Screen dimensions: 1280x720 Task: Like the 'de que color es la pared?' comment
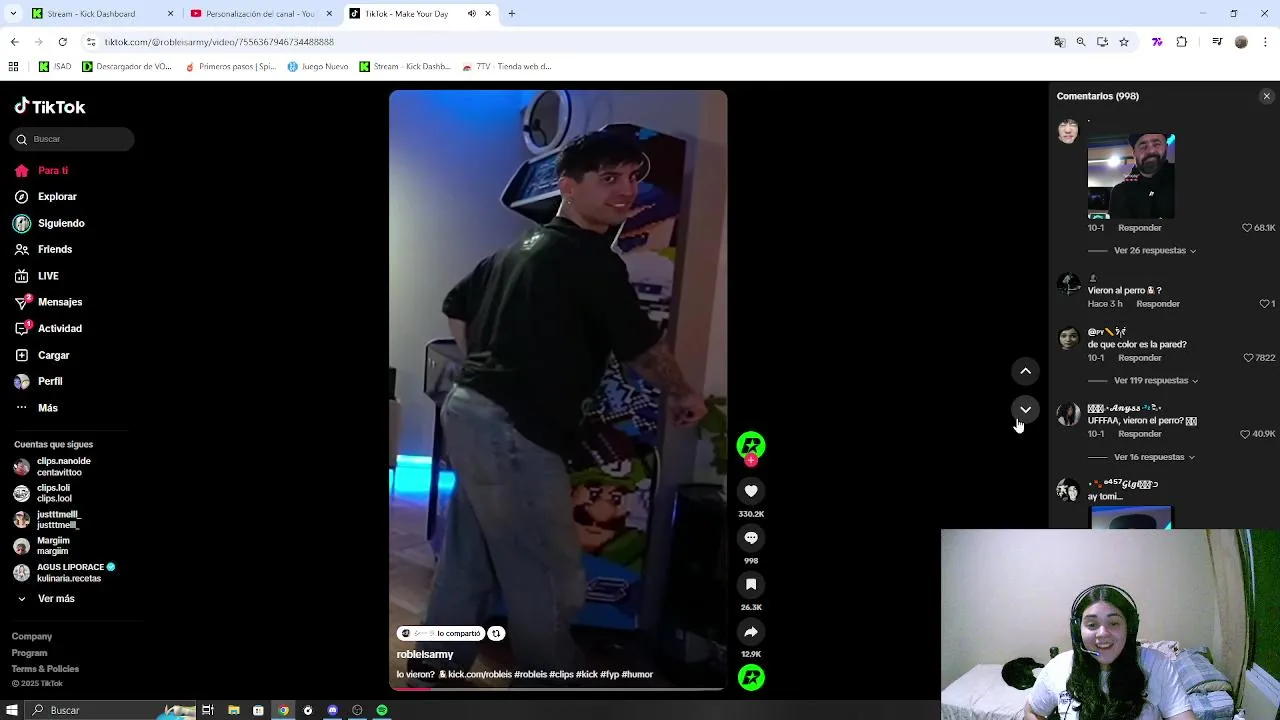(x=1248, y=358)
